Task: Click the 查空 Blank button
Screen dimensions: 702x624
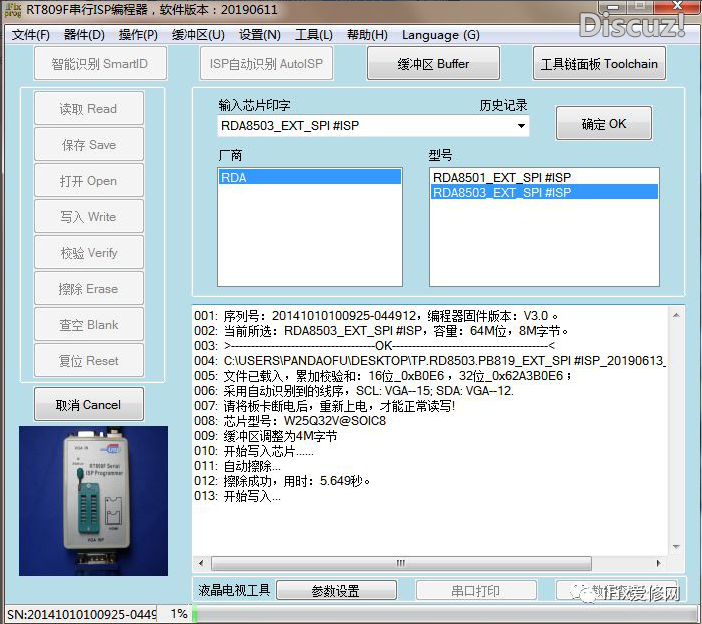Action: [89, 325]
